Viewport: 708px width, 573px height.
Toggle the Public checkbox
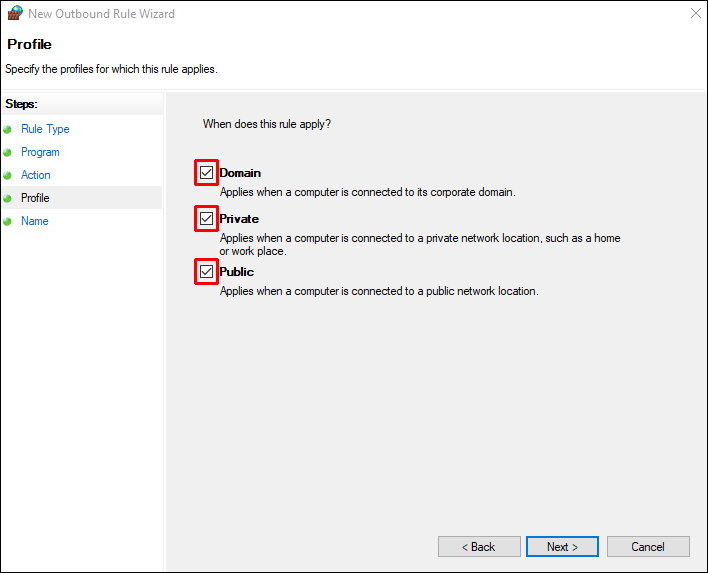pos(207,272)
